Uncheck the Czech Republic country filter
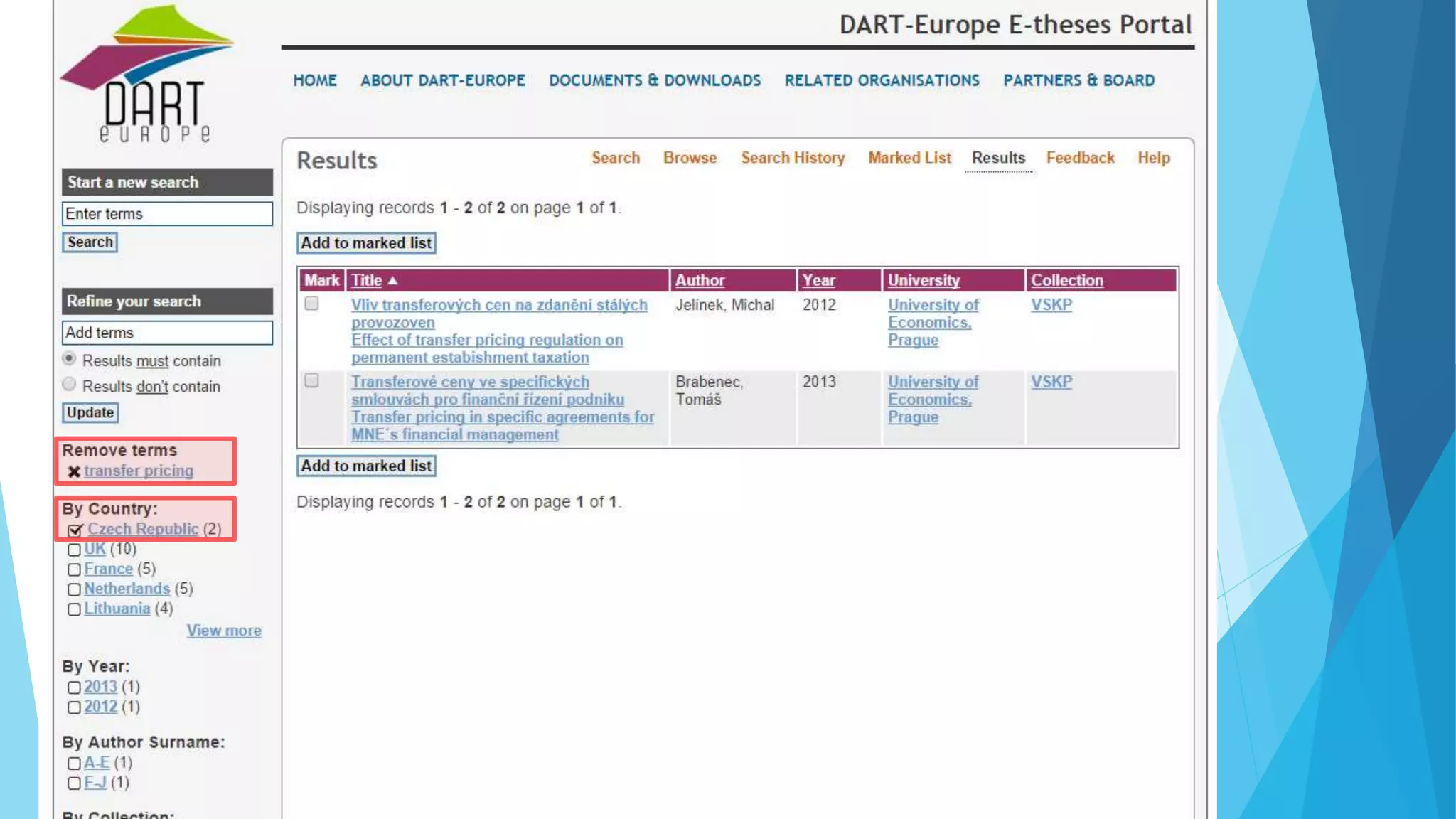 point(75,530)
